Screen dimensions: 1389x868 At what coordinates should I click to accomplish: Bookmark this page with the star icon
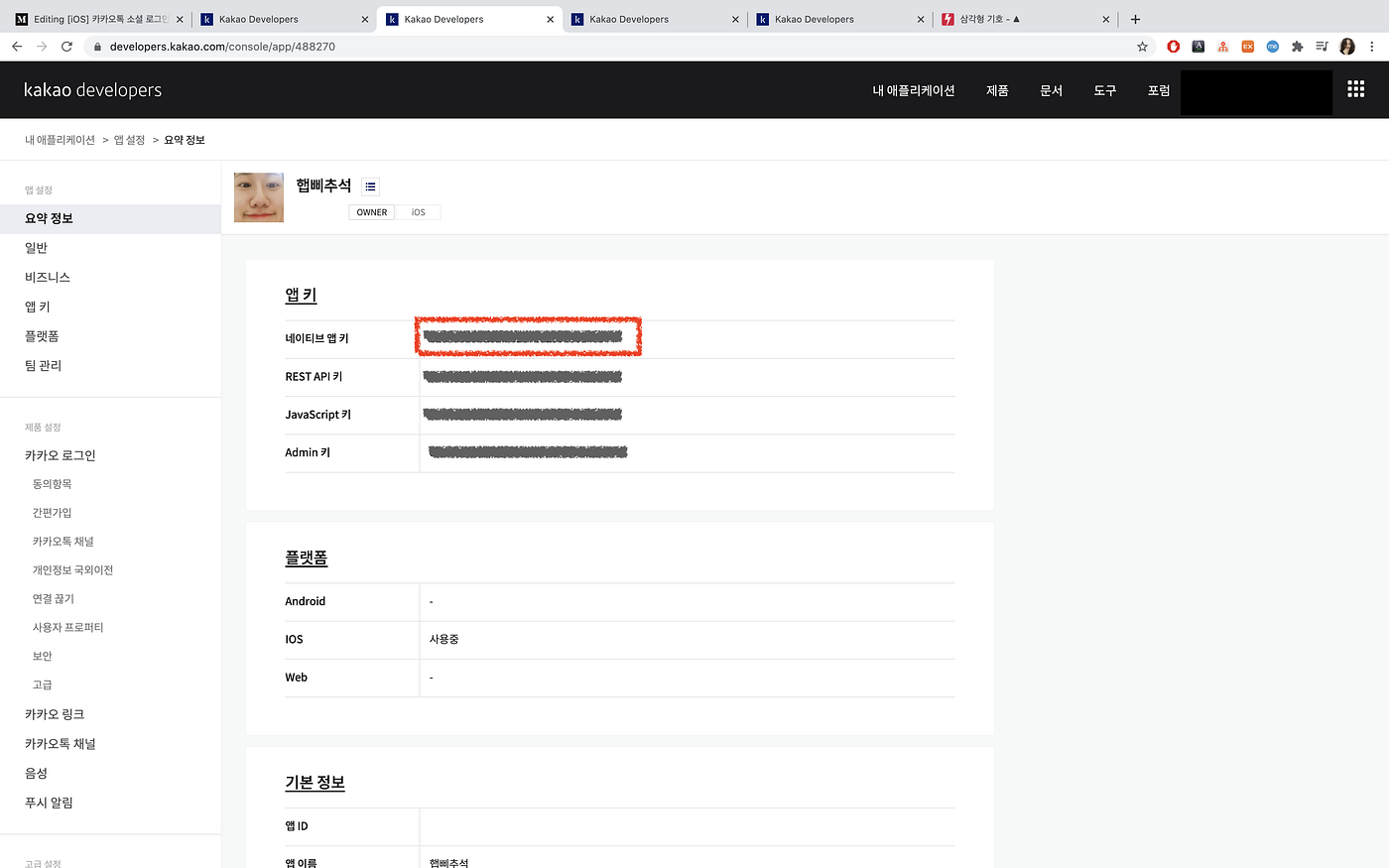click(1142, 47)
